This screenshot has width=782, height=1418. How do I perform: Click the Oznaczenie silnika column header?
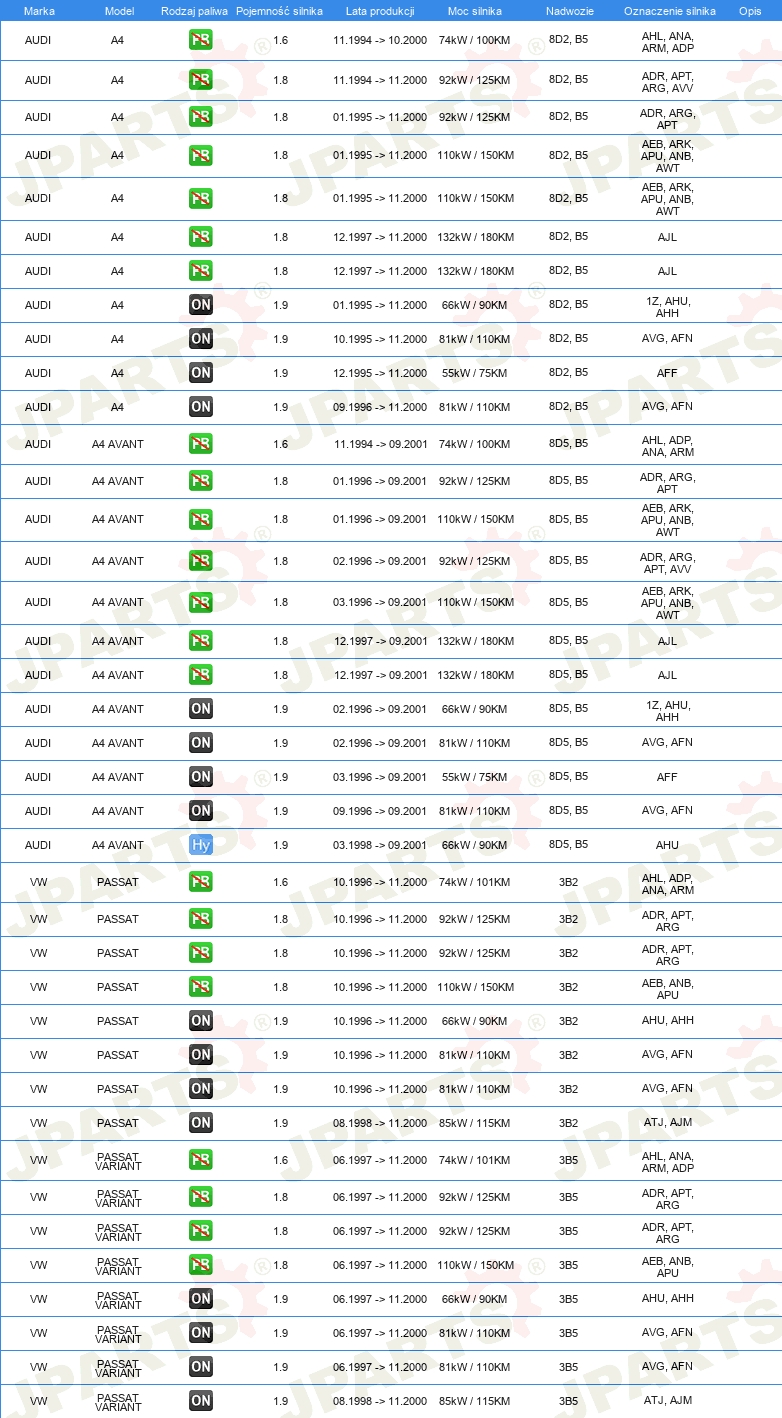click(669, 11)
